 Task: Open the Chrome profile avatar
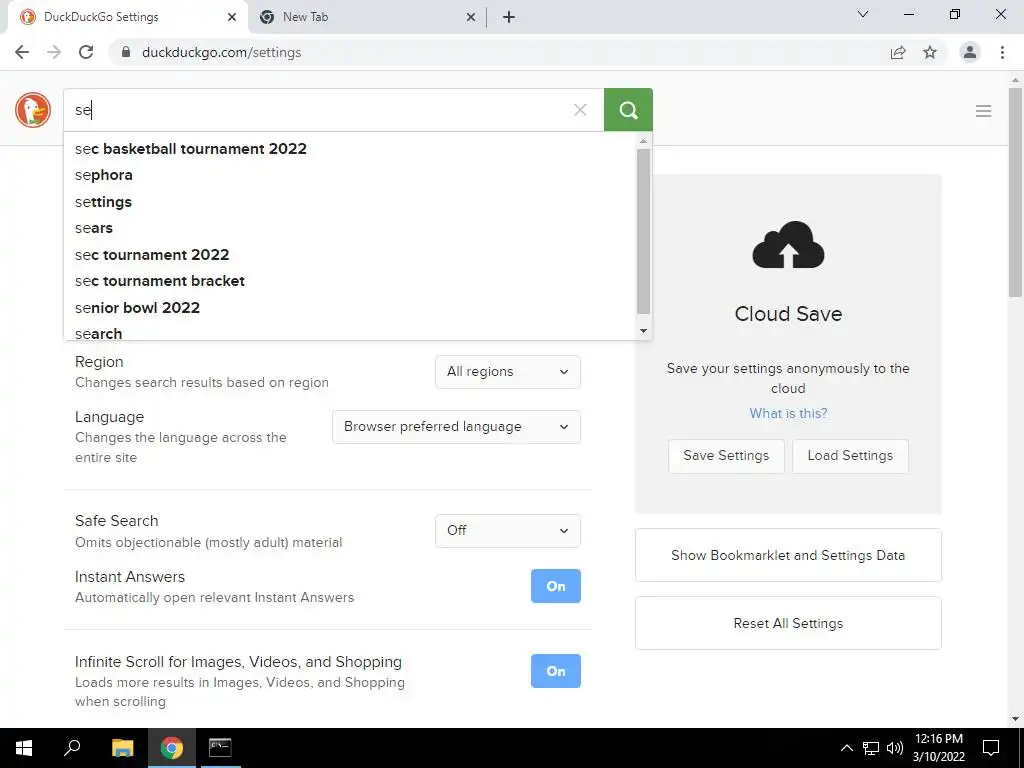click(x=970, y=52)
